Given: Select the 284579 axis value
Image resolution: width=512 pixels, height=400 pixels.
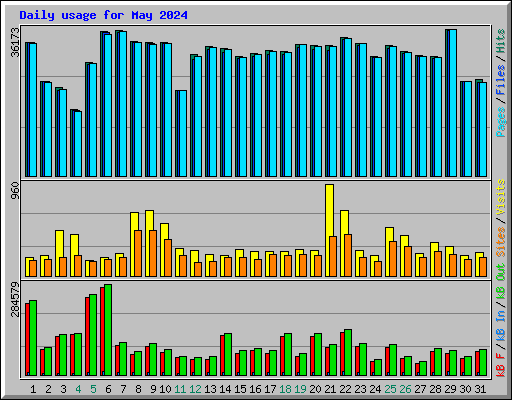Looking at the screenshot, I should pos(15,299).
